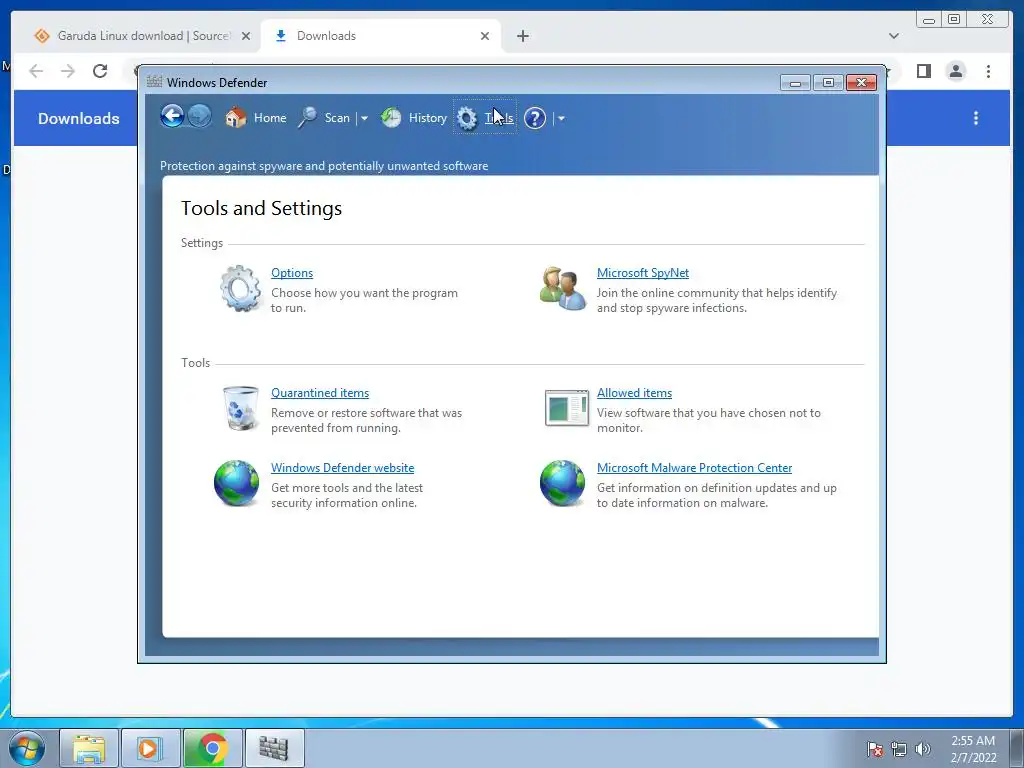Click the Quarantined items recycle bin icon
Image resolution: width=1024 pixels, height=768 pixels.
pyautogui.click(x=240, y=408)
